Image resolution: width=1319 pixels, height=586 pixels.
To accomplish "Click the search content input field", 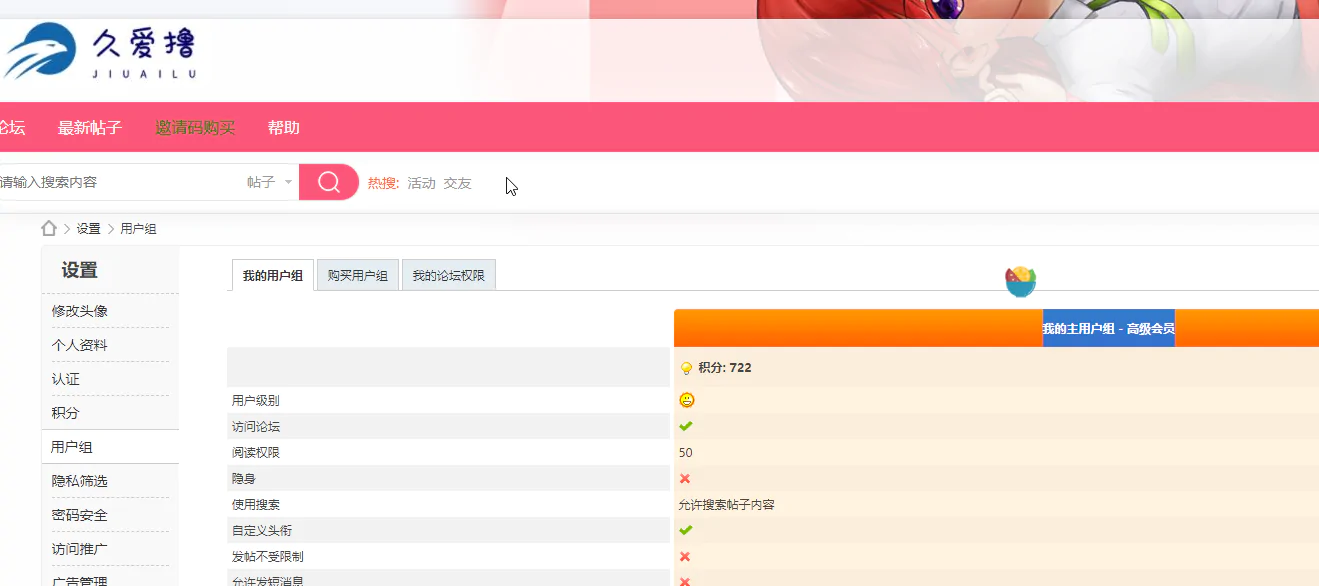I will [x=120, y=182].
